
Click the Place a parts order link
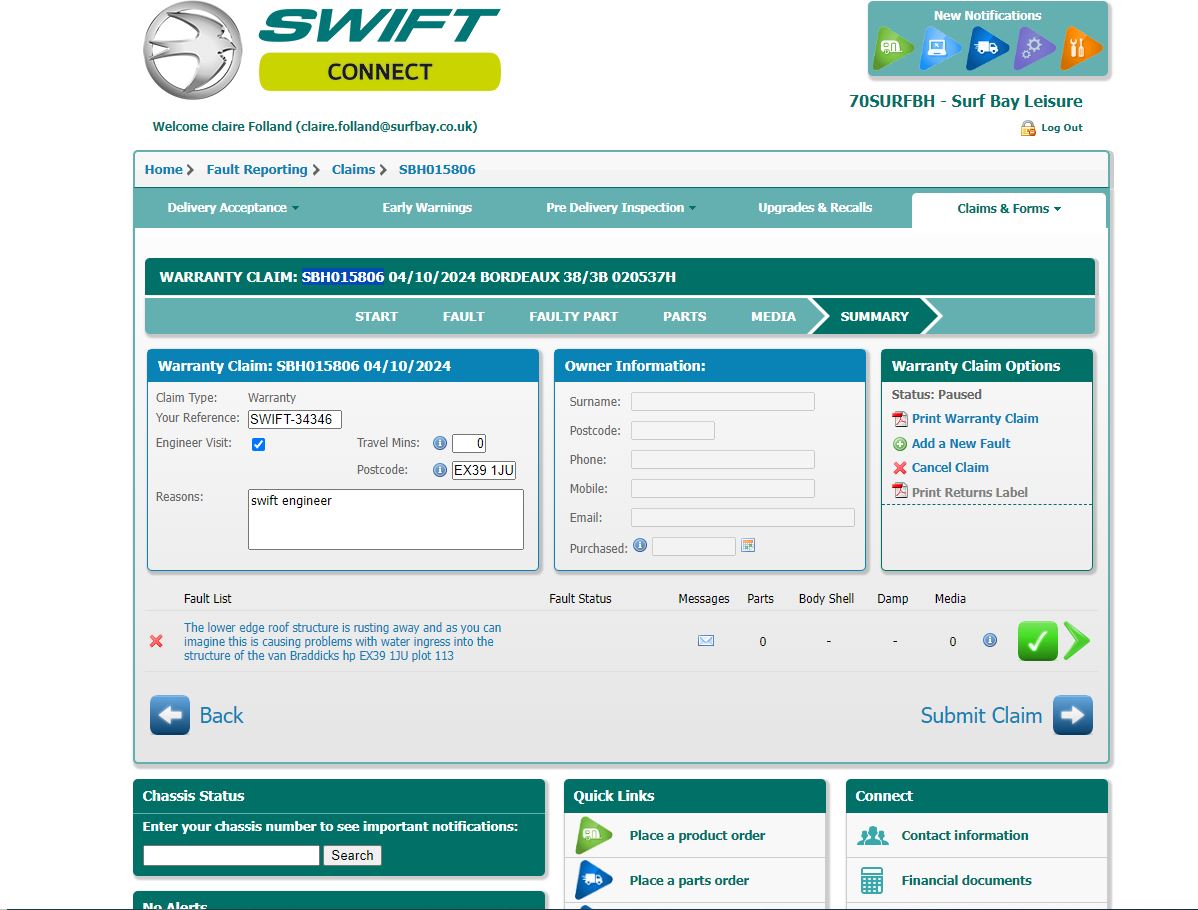pos(689,881)
